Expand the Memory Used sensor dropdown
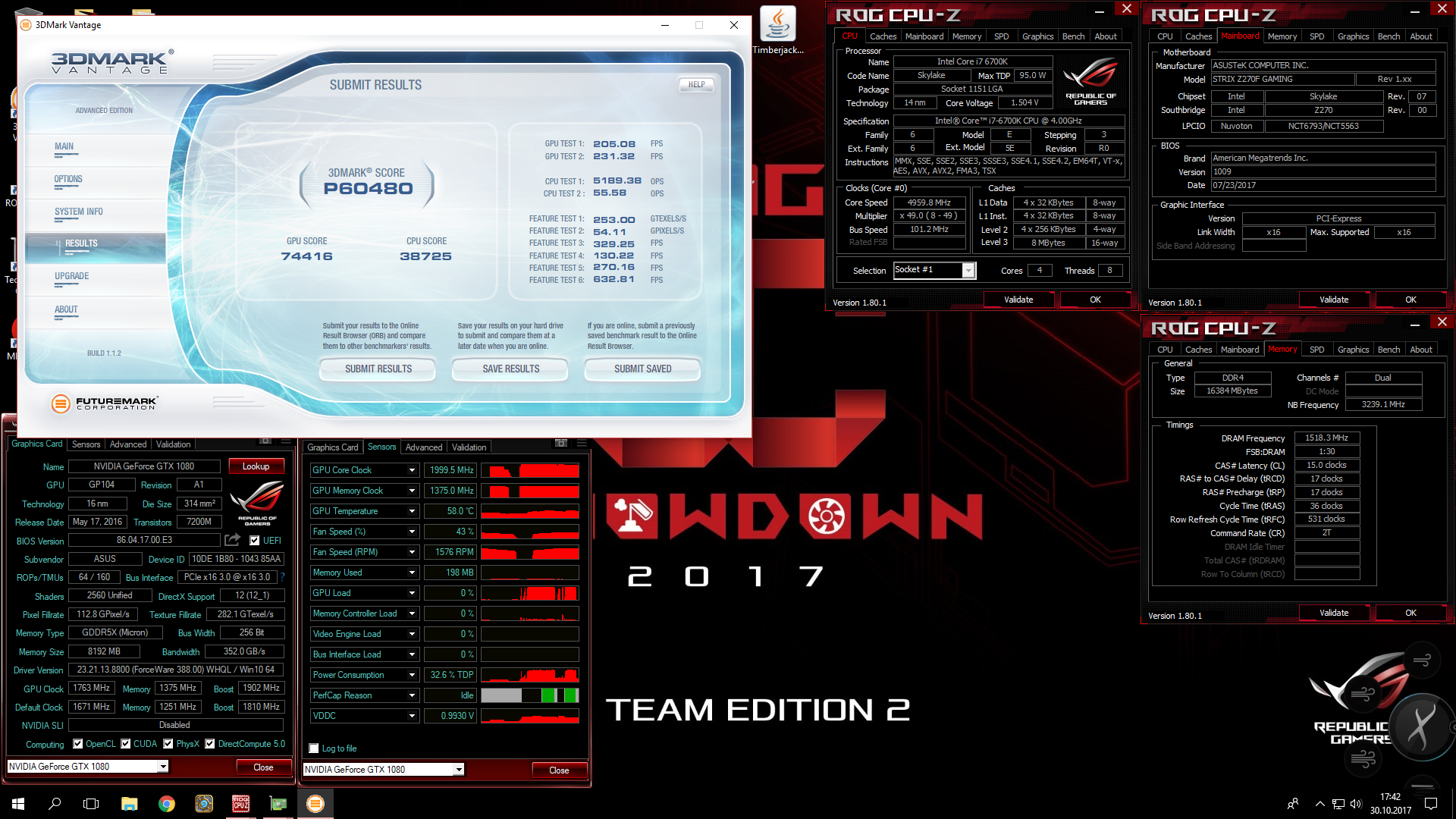This screenshot has height=819, width=1456. [x=413, y=573]
